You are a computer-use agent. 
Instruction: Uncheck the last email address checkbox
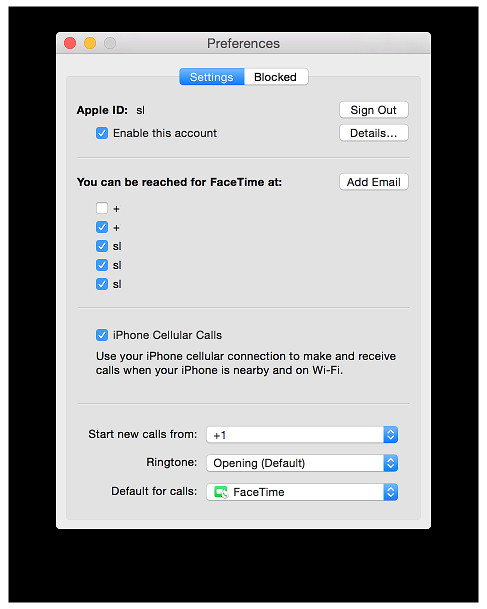tap(102, 284)
